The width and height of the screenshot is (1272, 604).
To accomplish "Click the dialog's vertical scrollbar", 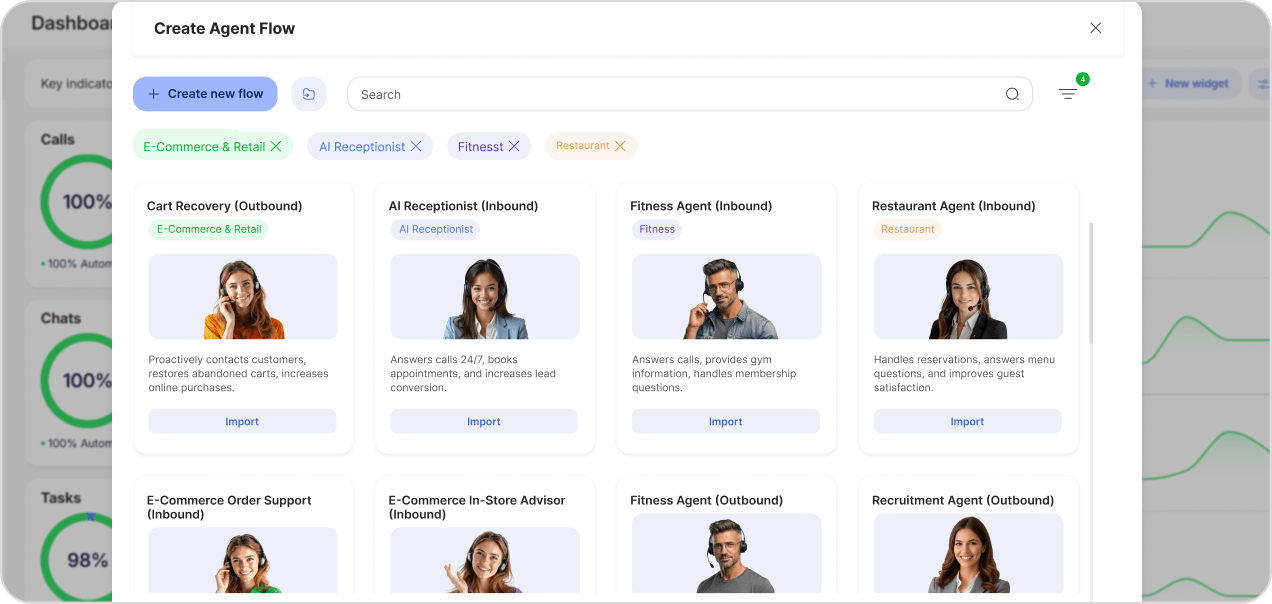I will tap(1091, 284).
